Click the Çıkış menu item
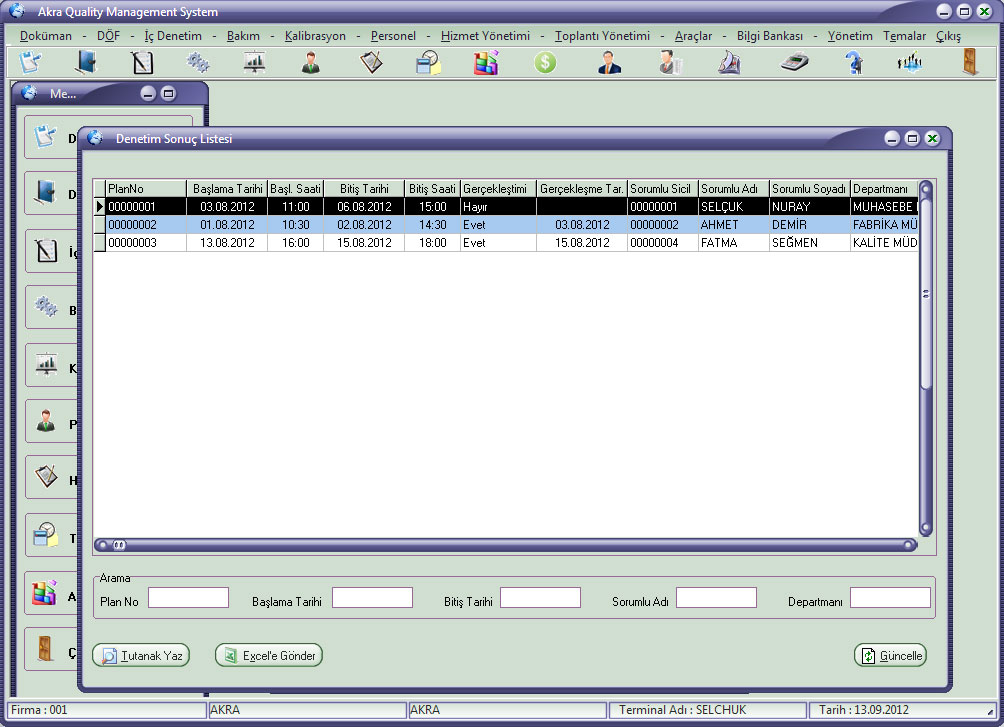 click(x=948, y=36)
